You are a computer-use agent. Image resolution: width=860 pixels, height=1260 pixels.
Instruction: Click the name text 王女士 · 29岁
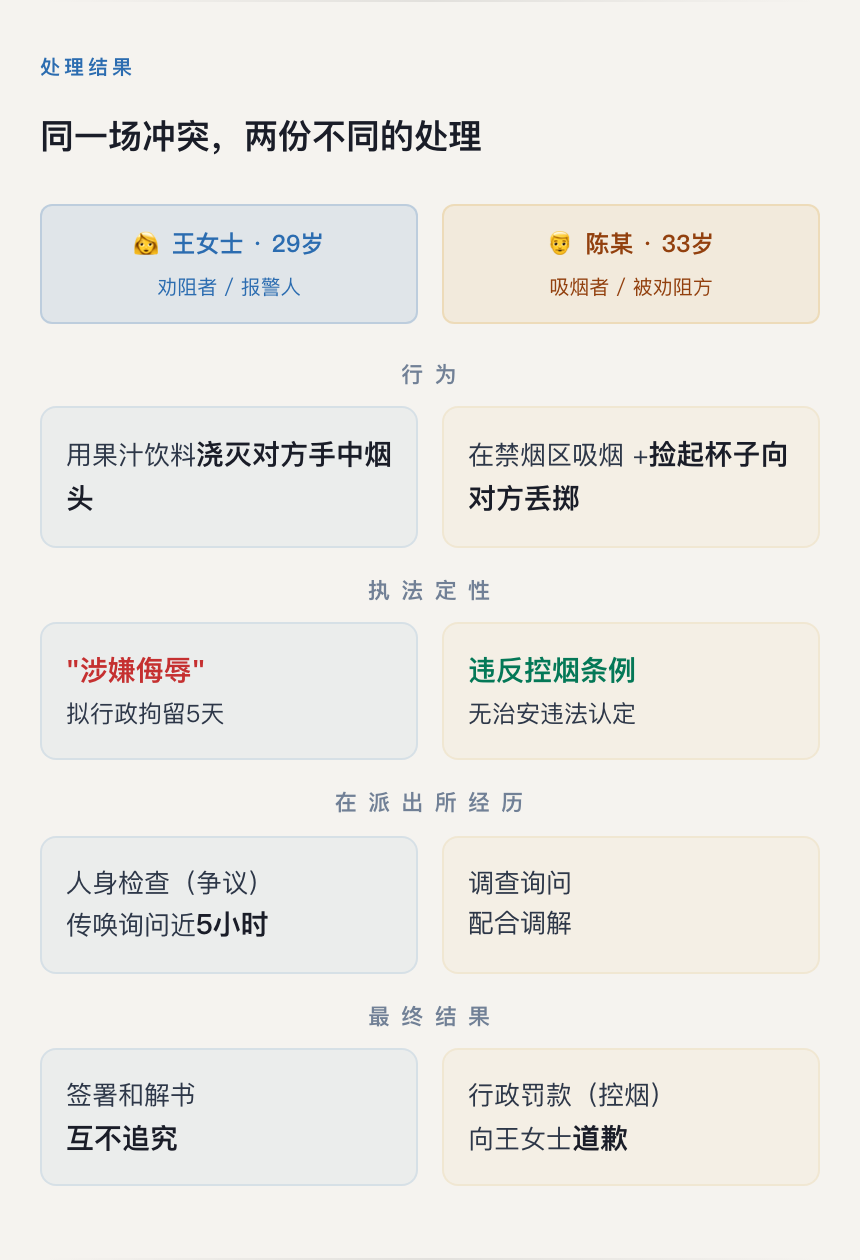(247, 244)
